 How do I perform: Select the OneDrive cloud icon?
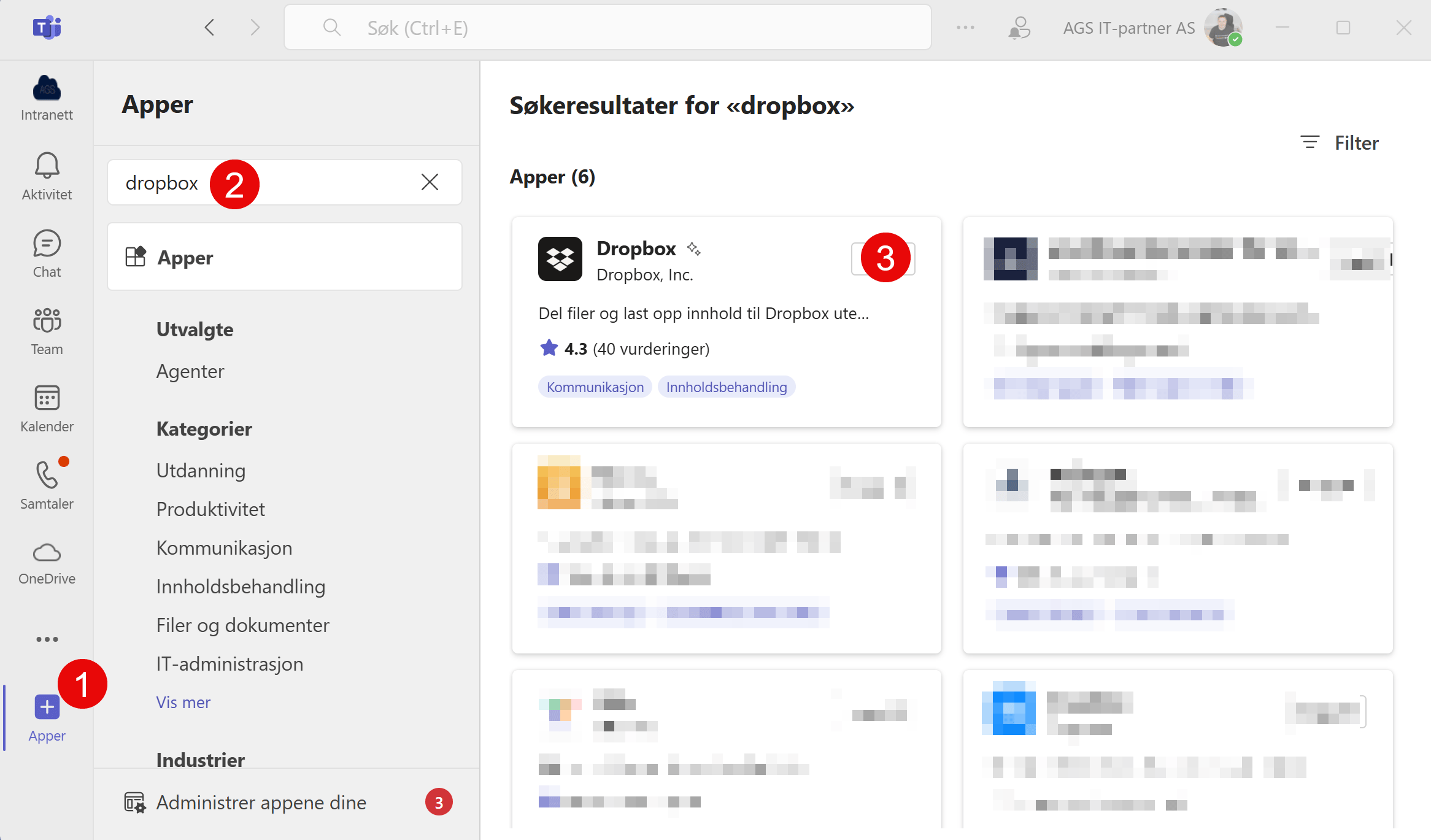pyautogui.click(x=46, y=553)
